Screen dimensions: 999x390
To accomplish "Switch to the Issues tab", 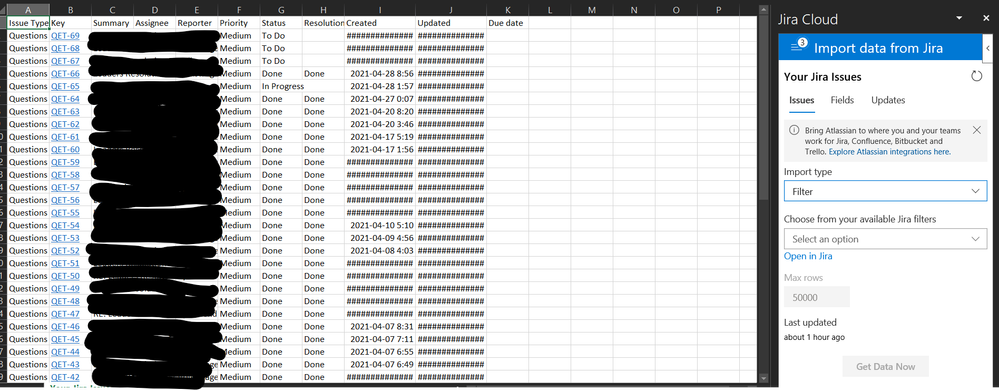I will [801, 100].
